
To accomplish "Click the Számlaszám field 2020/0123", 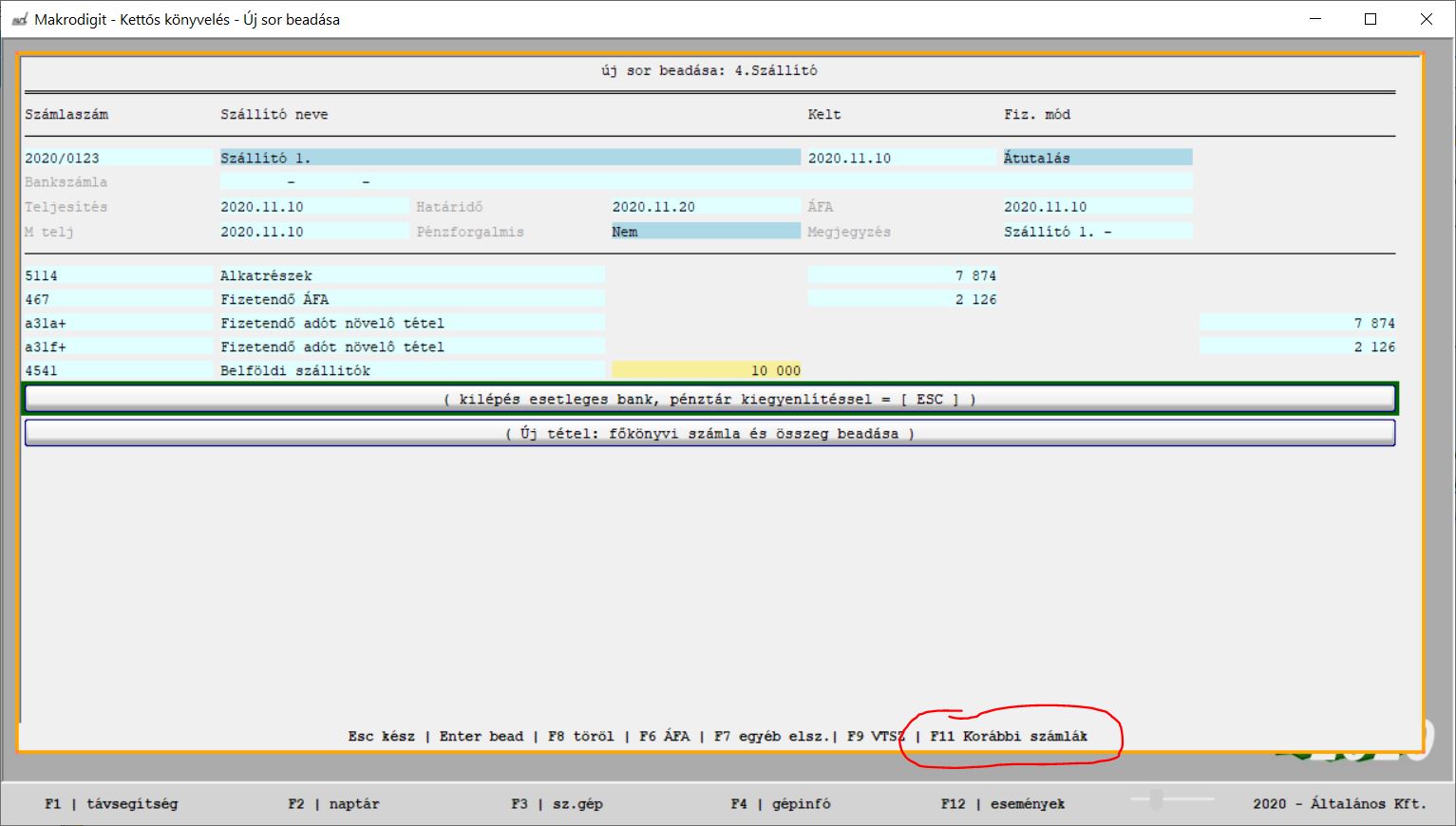I will pyautogui.click(x=120, y=158).
